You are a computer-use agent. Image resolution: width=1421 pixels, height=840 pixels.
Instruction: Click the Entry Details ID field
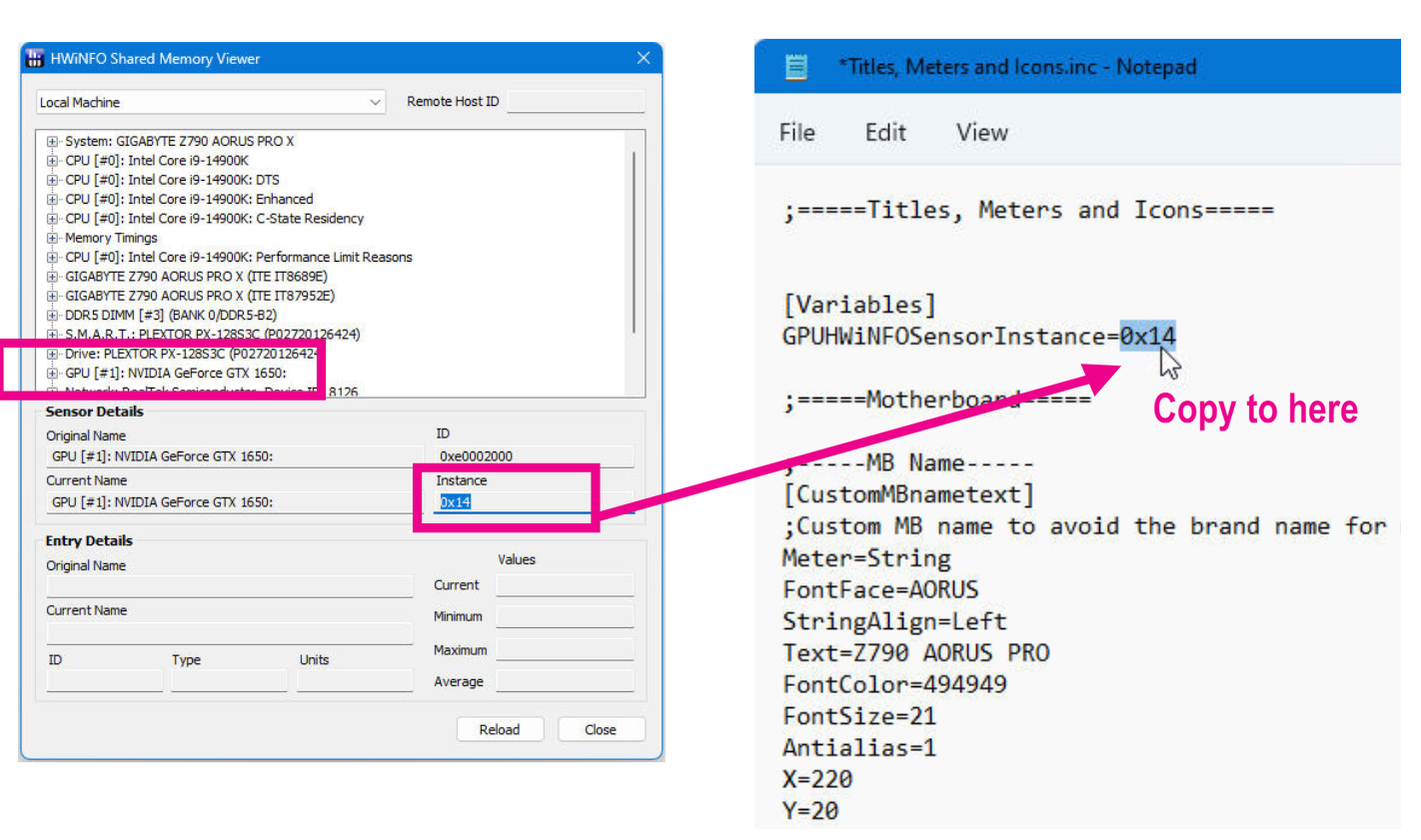(105, 680)
